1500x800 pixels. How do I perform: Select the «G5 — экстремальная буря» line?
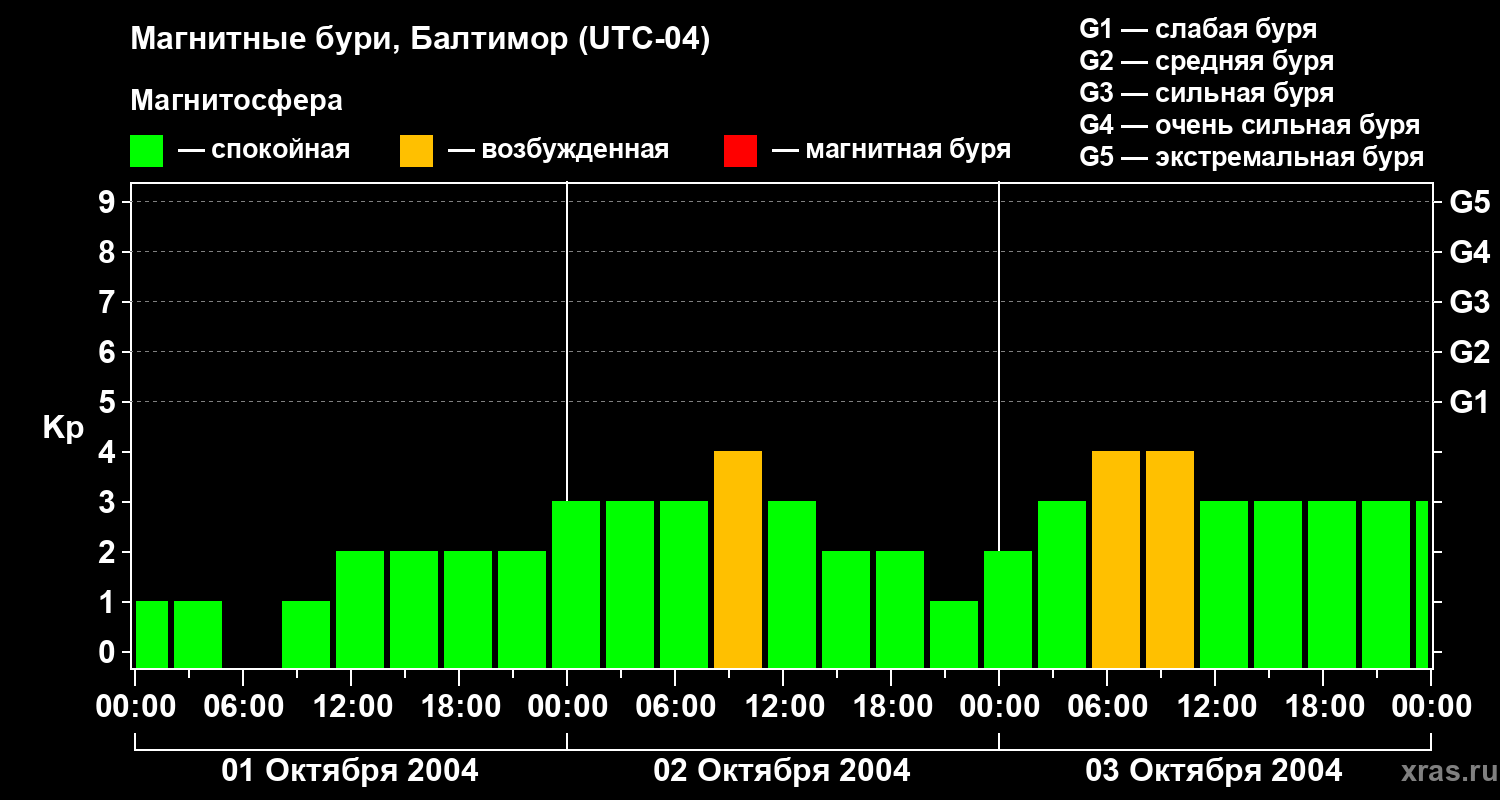click(1252, 157)
